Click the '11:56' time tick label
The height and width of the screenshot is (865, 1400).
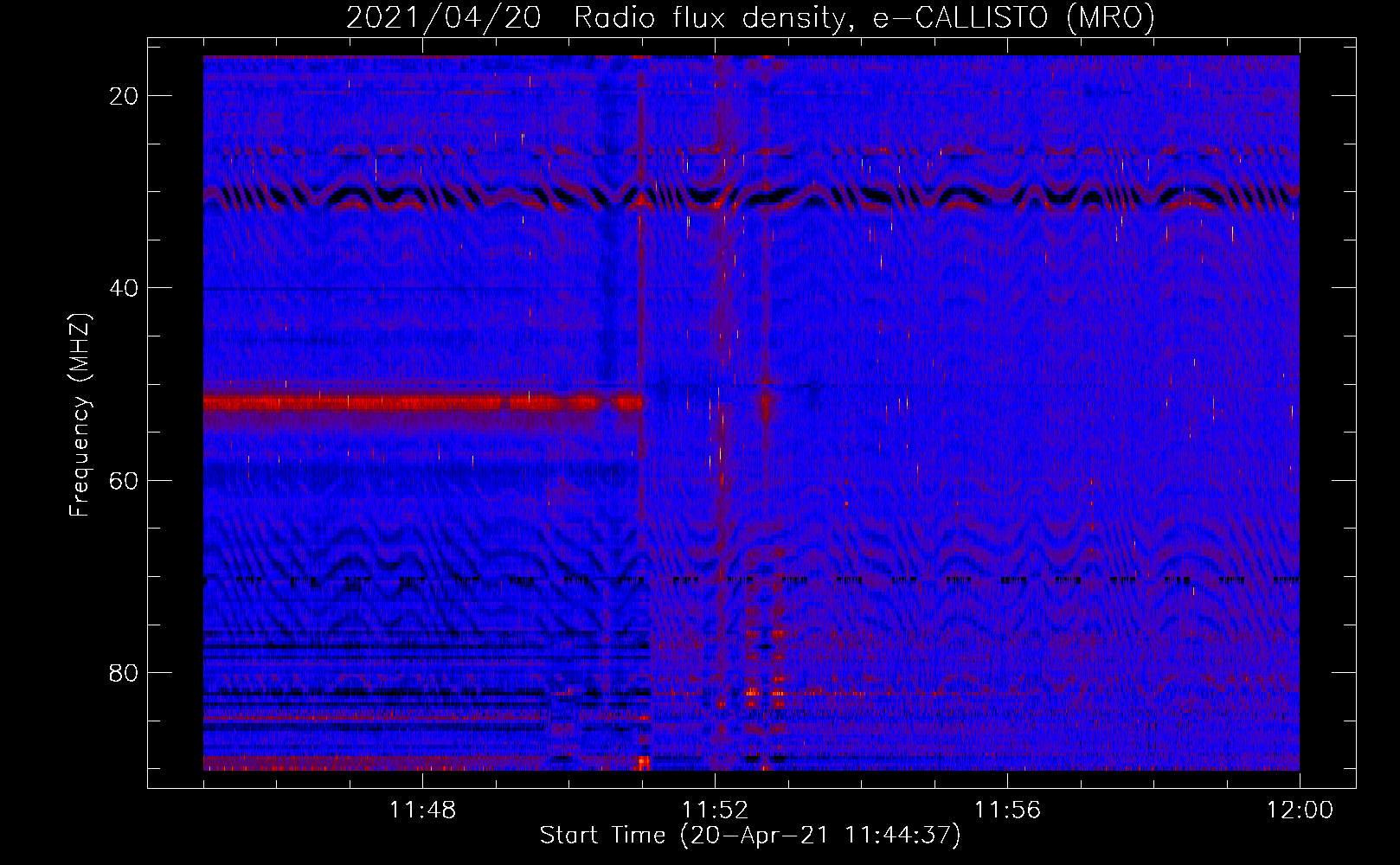point(1007,811)
